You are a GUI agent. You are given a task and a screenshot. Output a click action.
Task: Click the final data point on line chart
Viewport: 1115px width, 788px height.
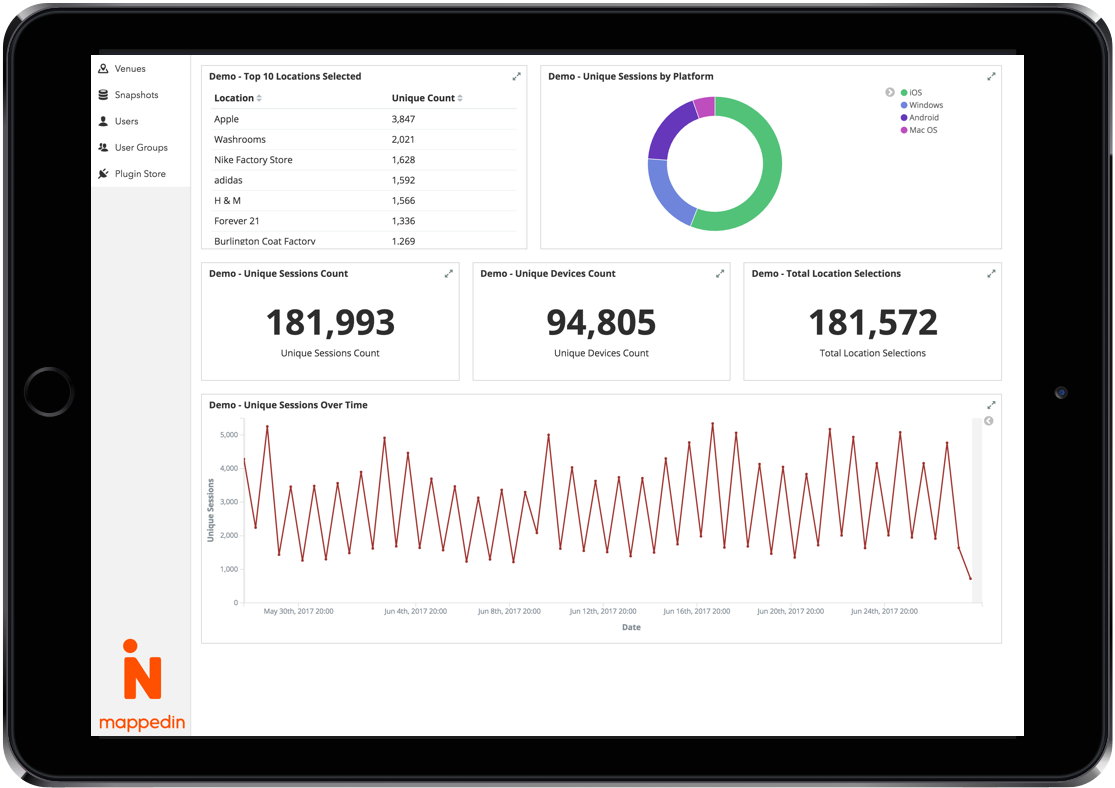pyautogui.click(x=971, y=579)
